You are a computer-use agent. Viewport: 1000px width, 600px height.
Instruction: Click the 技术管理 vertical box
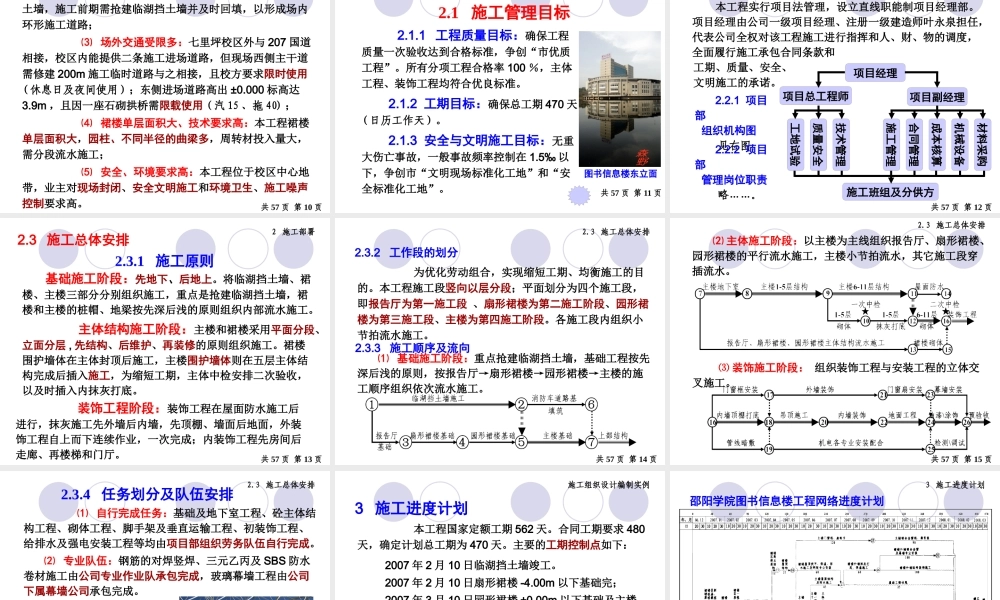click(x=841, y=144)
